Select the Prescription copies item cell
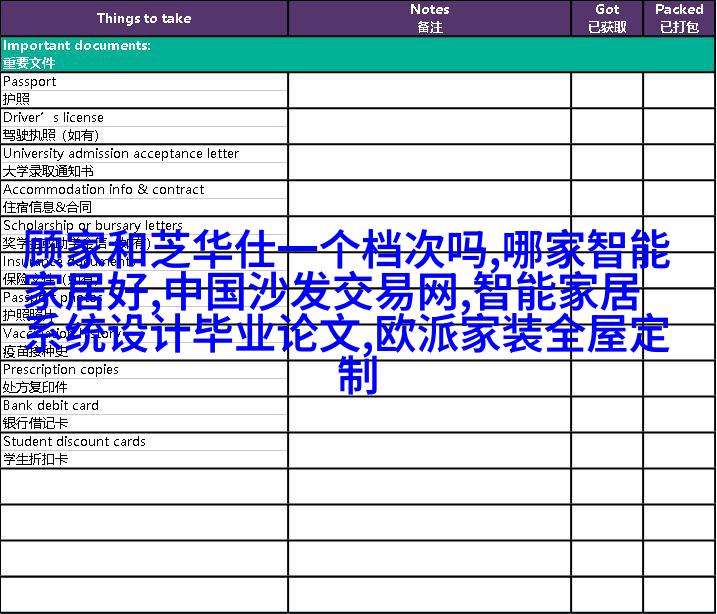The height and width of the screenshot is (614, 717). coord(144,378)
